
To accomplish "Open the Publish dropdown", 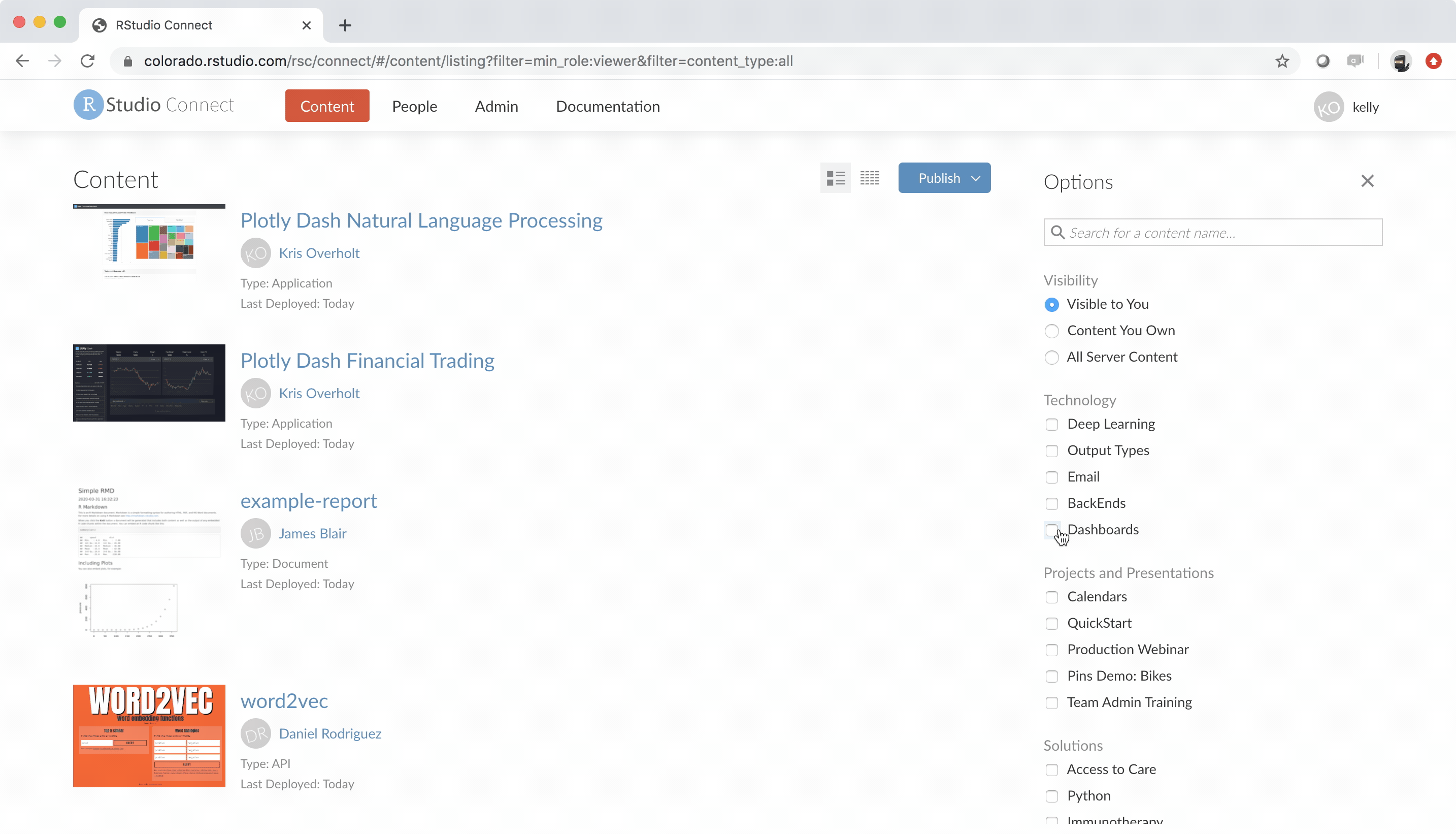I will tap(944, 178).
